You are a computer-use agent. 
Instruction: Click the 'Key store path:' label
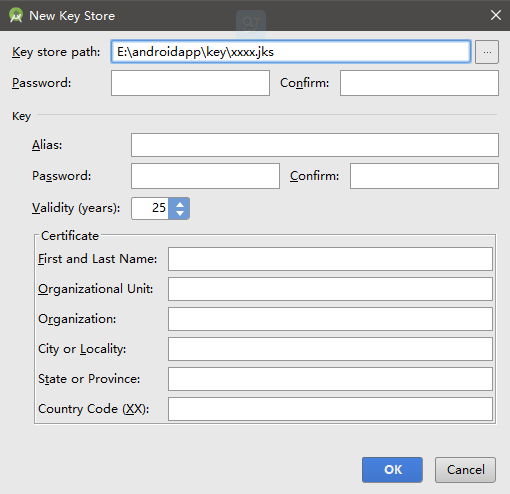click(x=56, y=52)
